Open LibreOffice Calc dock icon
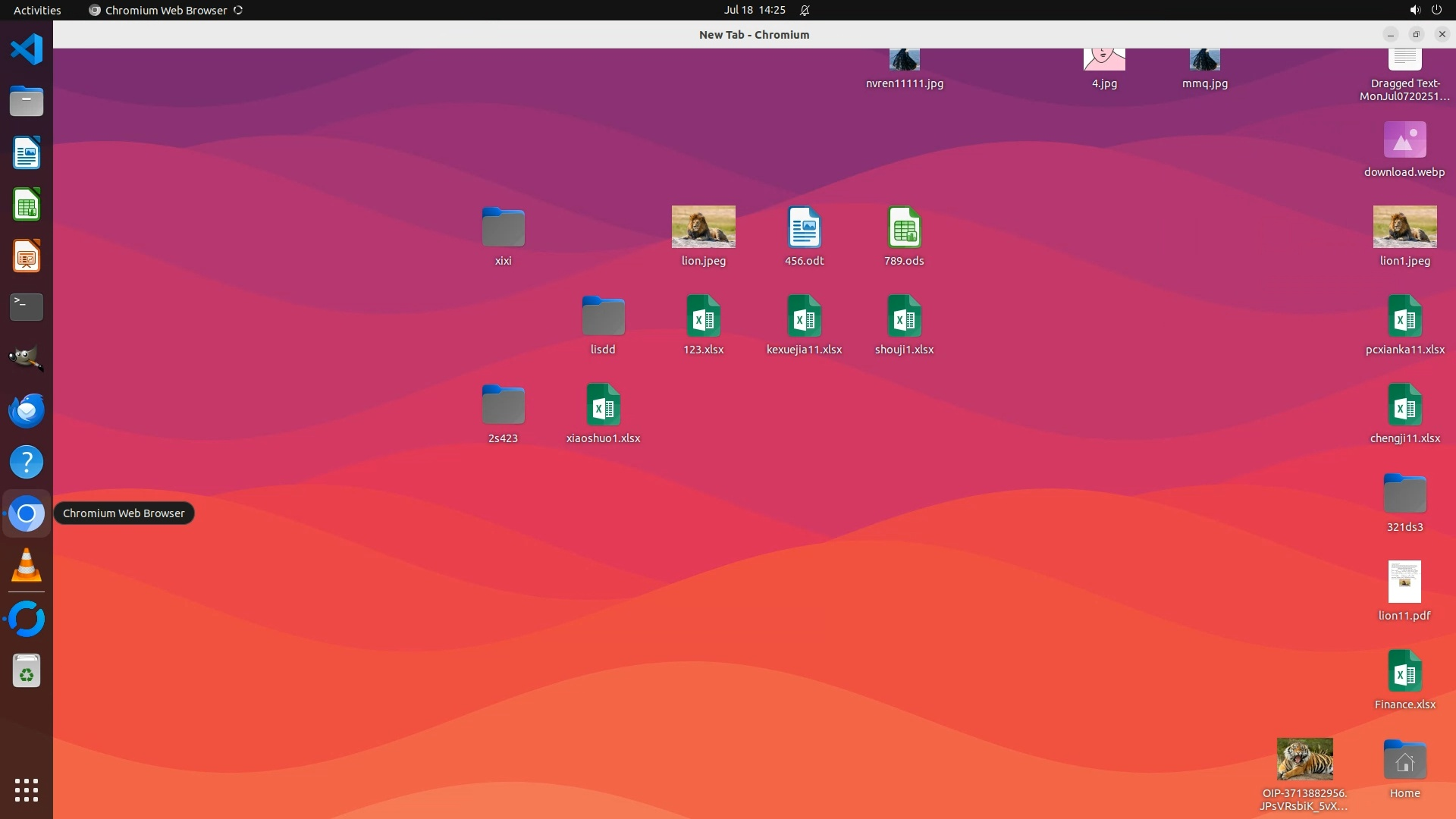Viewport: 1456px width, 819px height. point(27,205)
